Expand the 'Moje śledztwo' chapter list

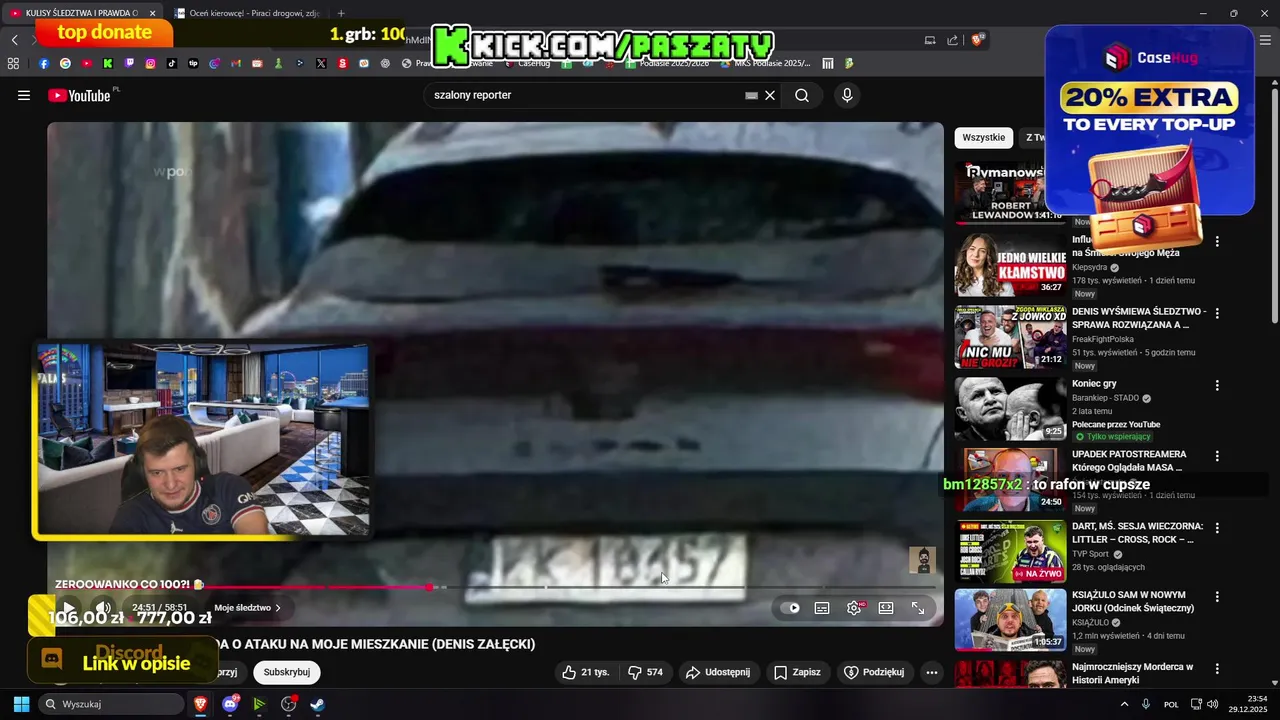(x=247, y=608)
